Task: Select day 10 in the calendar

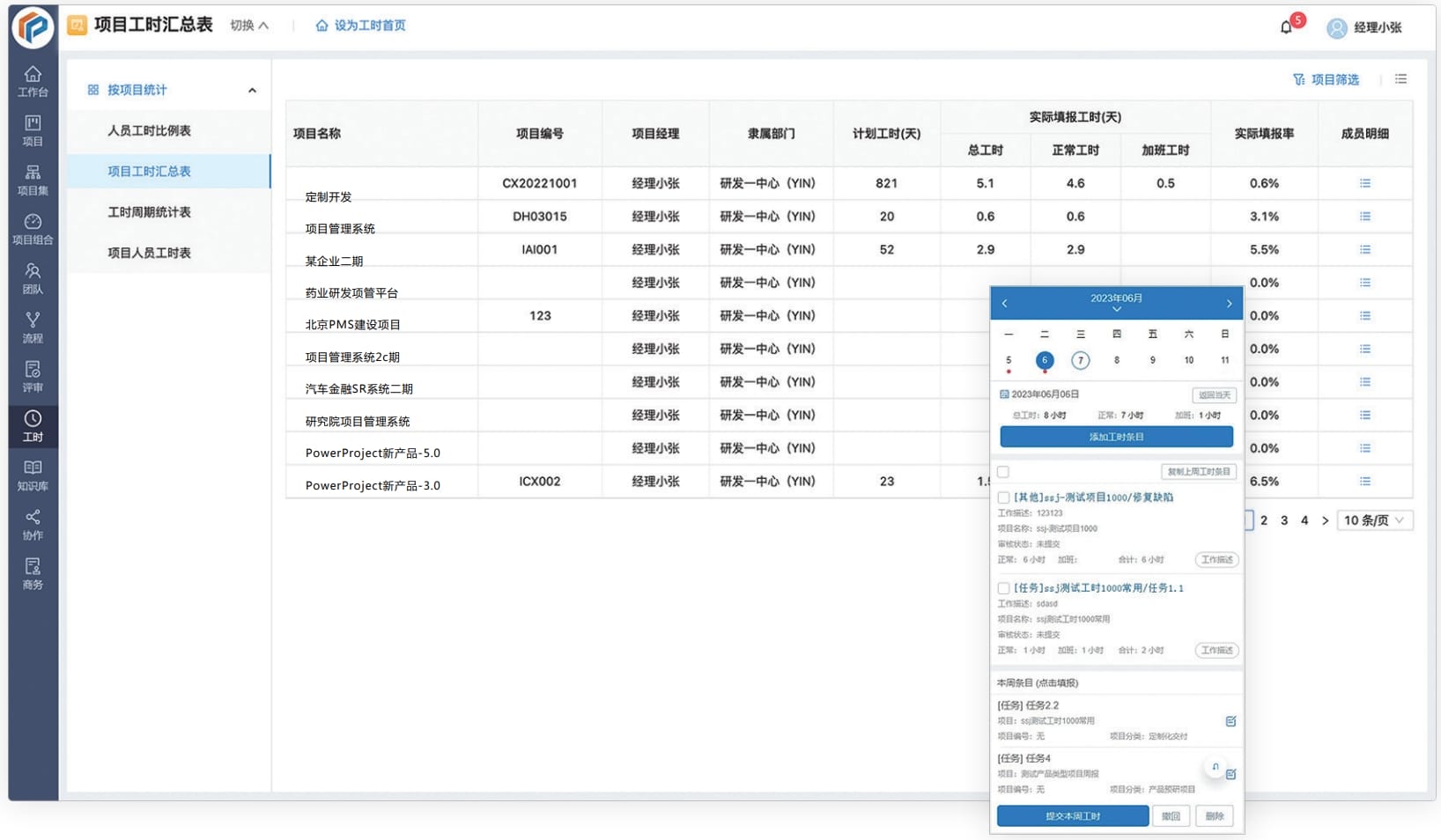Action: pos(1188,360)
